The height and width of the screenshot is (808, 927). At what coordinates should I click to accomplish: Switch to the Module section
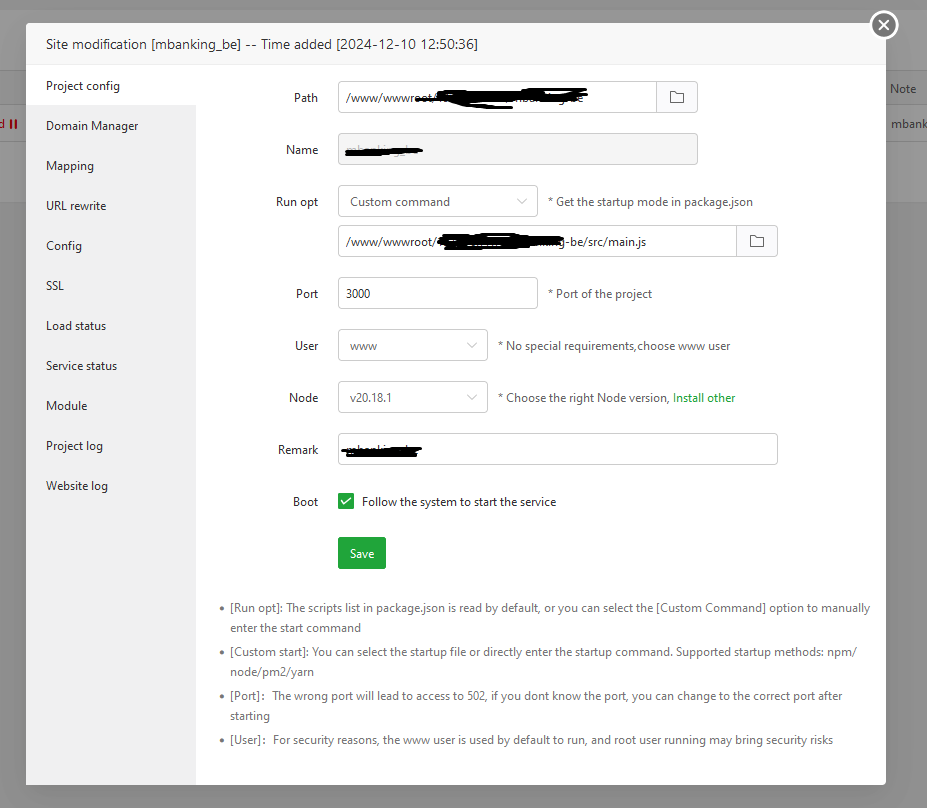click(x=66, y=405)
